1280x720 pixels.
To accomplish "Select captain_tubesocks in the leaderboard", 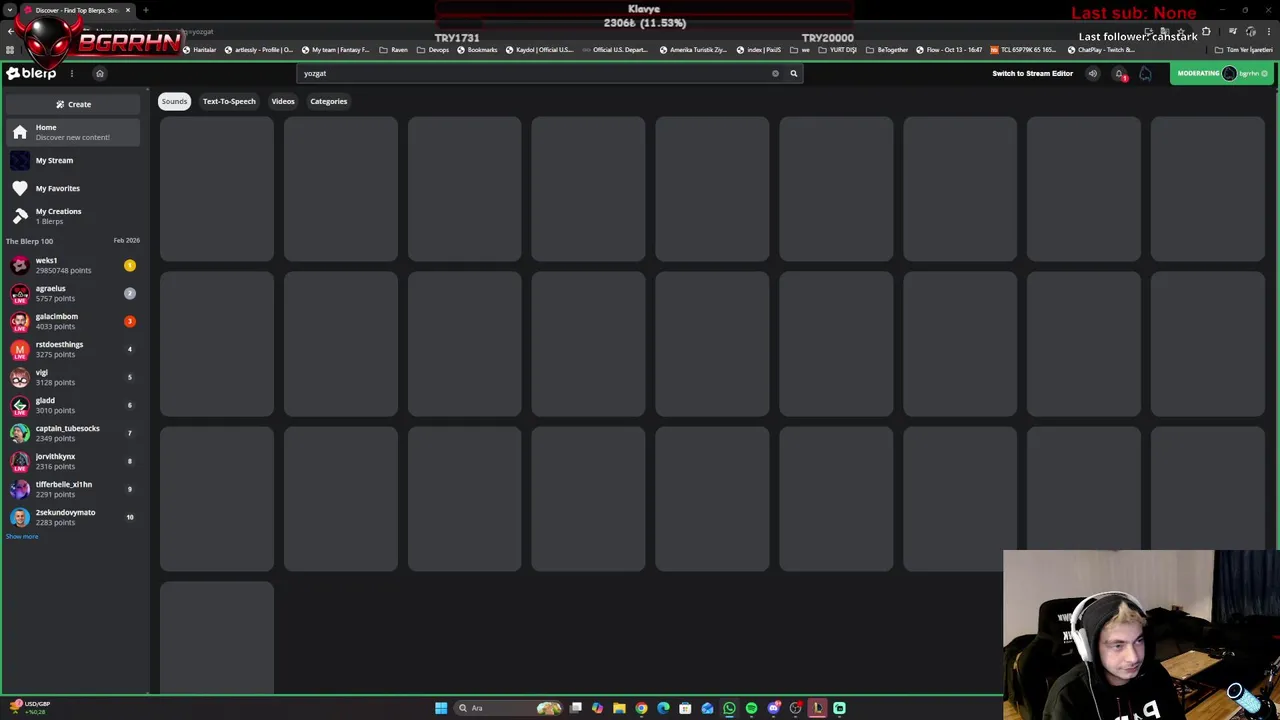I will [x=73, y=433].
